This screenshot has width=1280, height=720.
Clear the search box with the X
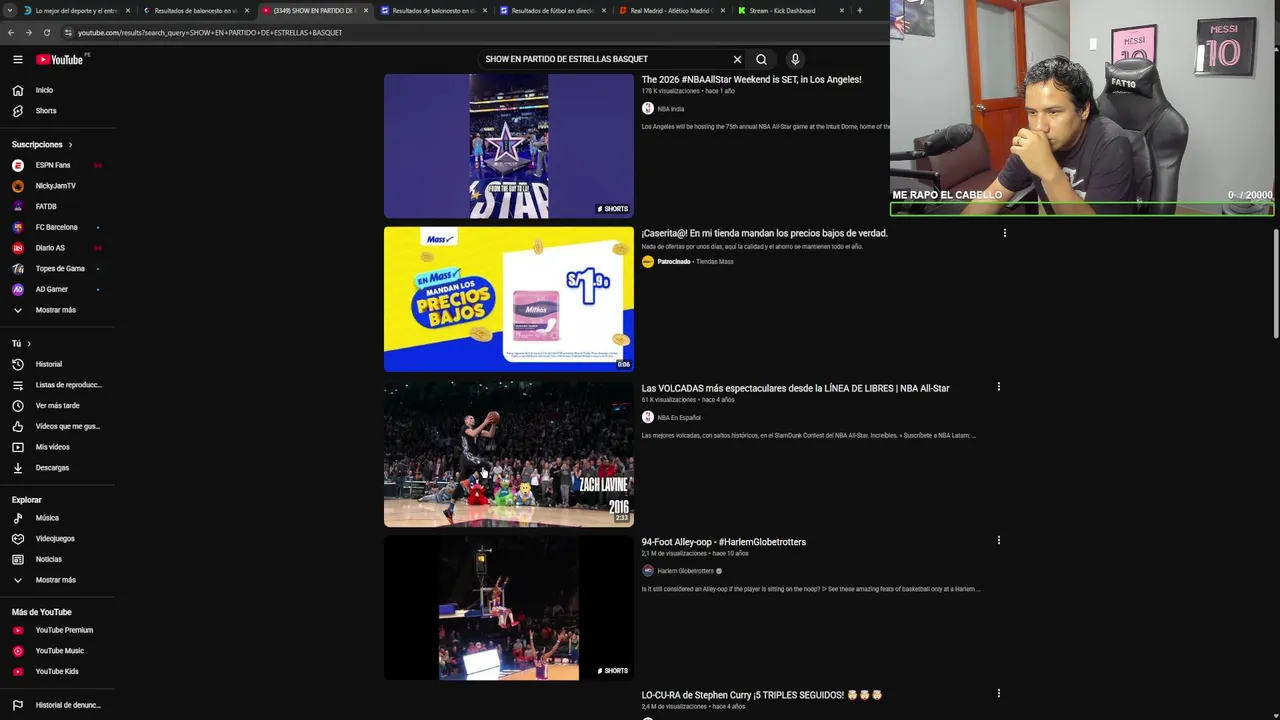737,59
